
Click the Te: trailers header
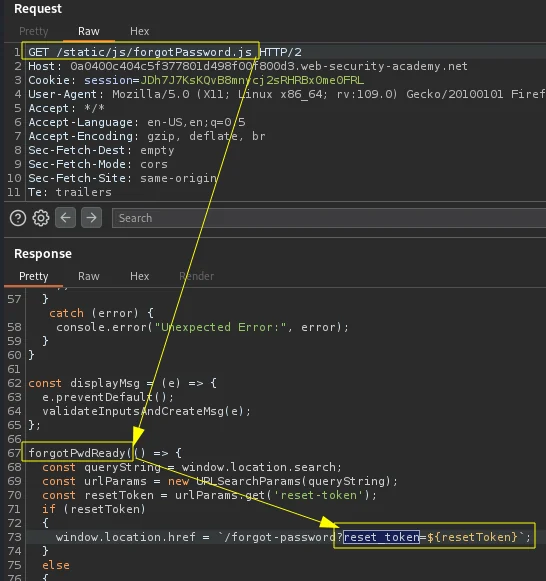(70, 192)
